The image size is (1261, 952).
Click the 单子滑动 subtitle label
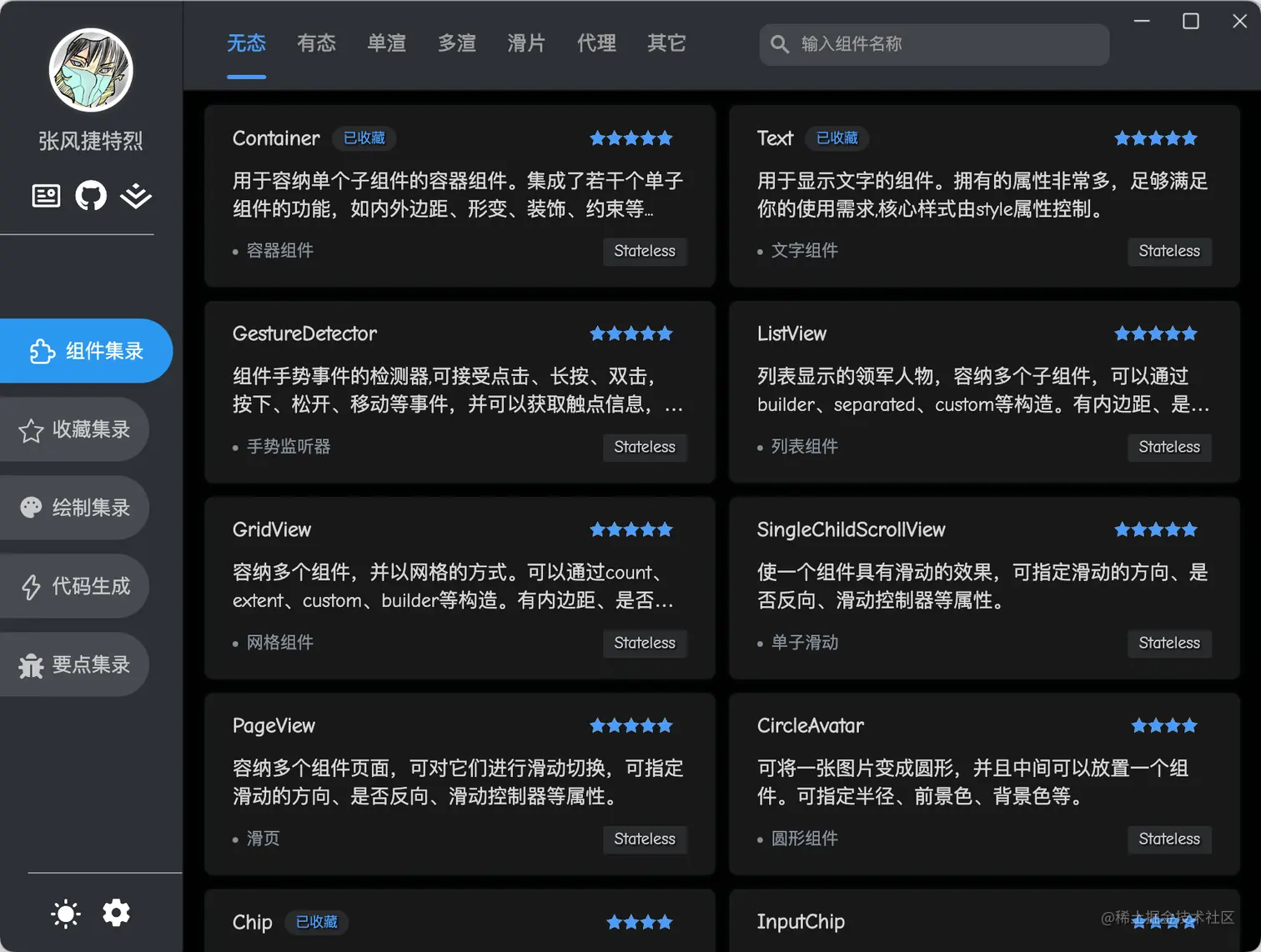805,643
